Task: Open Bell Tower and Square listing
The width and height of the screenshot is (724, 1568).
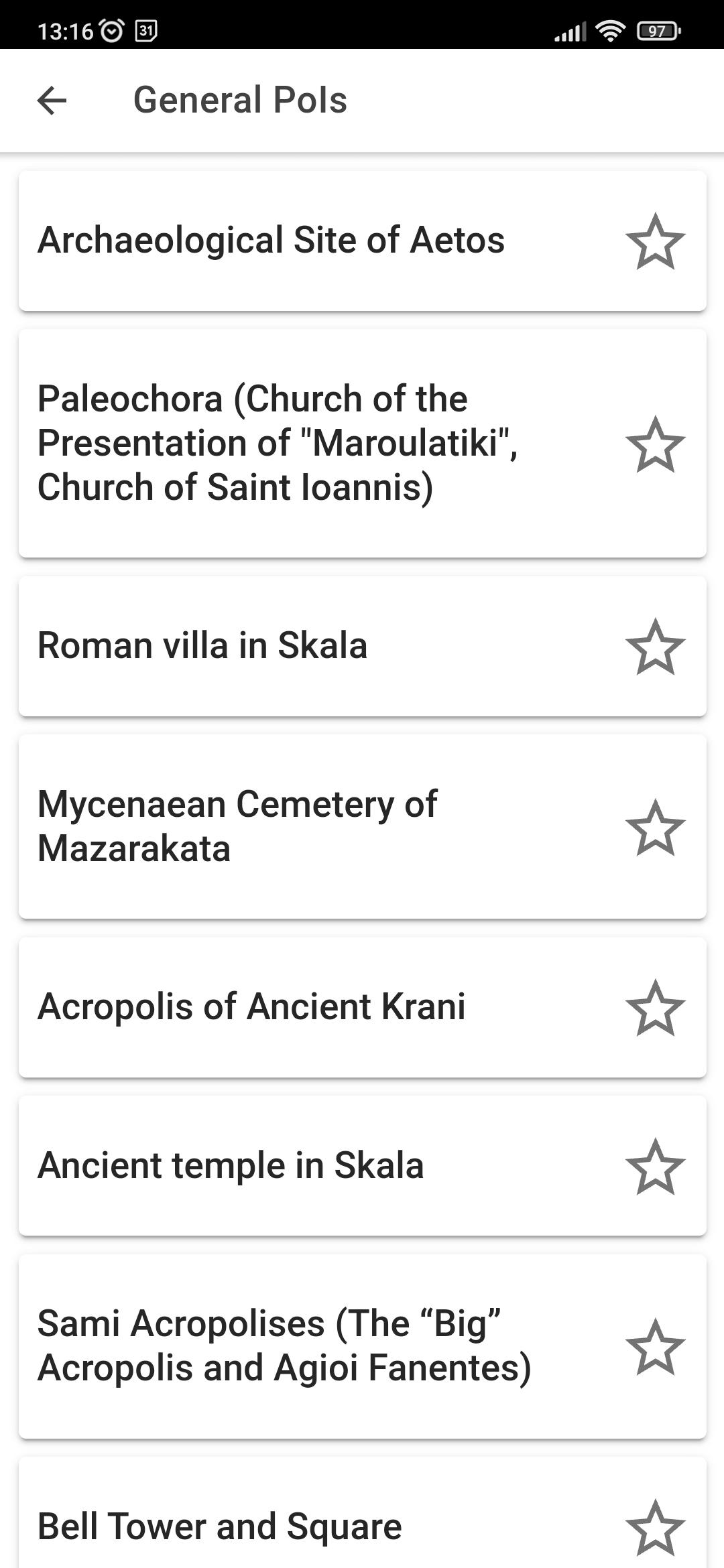Action: coord(220,1526)
